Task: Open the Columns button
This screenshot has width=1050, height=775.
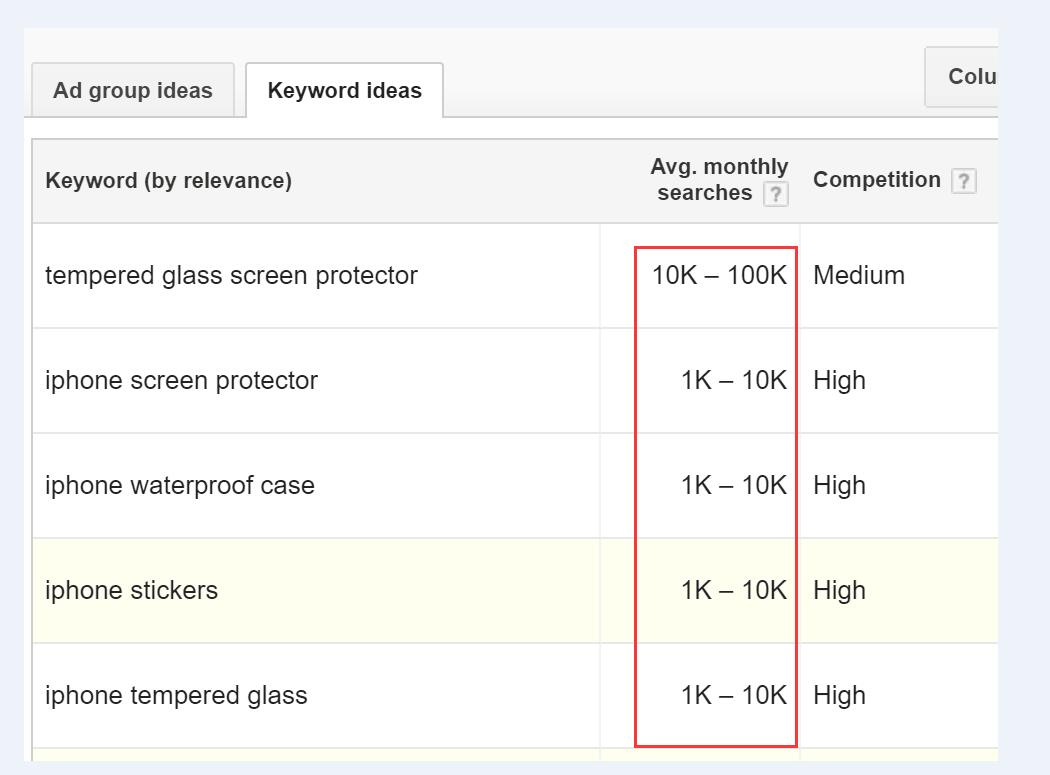Action: (962, 77)
